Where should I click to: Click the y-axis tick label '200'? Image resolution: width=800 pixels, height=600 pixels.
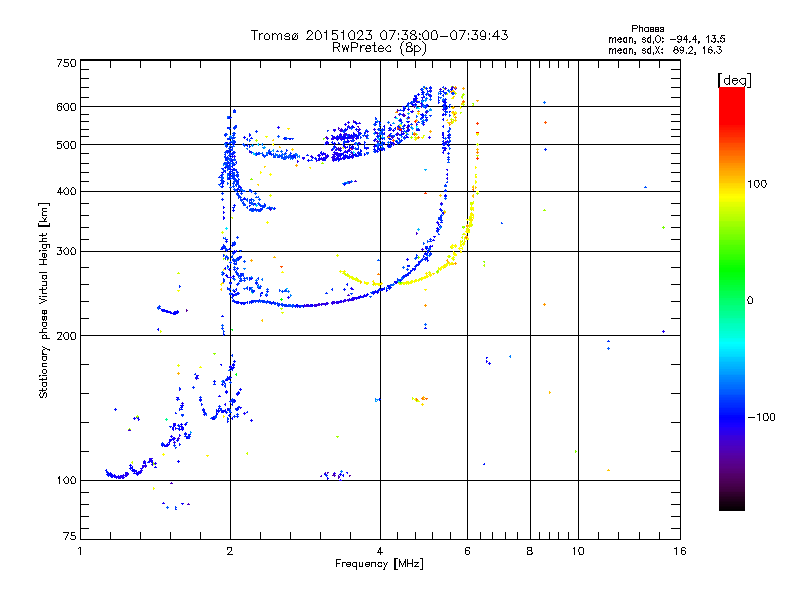point(67,336)
